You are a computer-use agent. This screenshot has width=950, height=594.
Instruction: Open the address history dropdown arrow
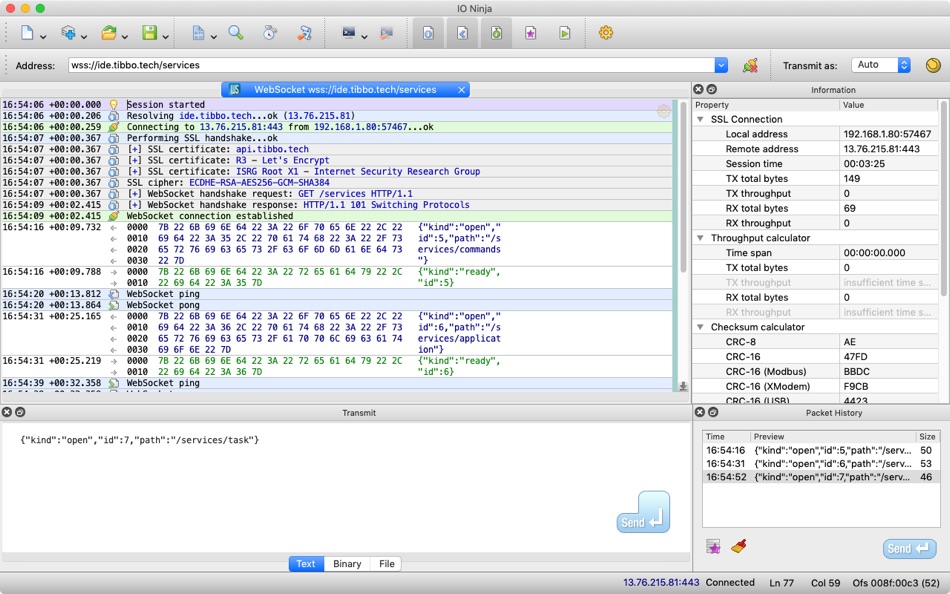[x=721, y=65]
